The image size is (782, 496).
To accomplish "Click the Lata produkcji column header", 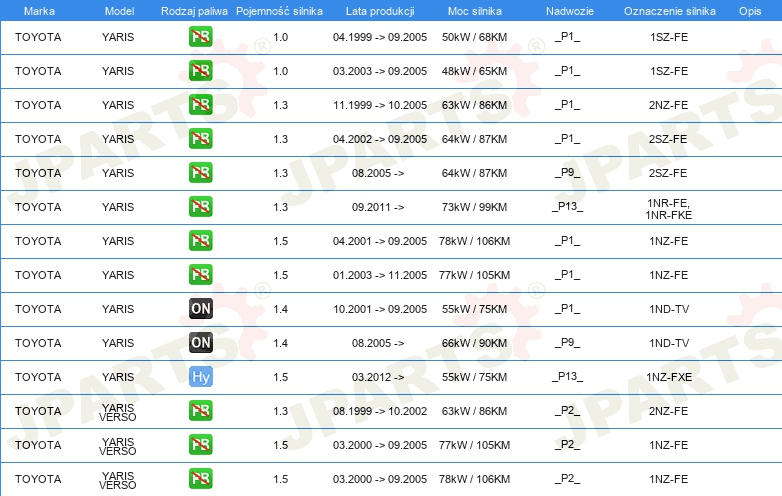I will (380, 11).
